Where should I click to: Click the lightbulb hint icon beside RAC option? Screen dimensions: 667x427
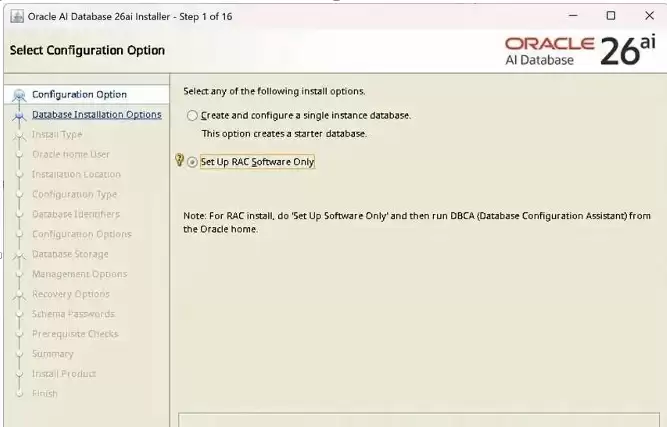(x=180, y=160)
